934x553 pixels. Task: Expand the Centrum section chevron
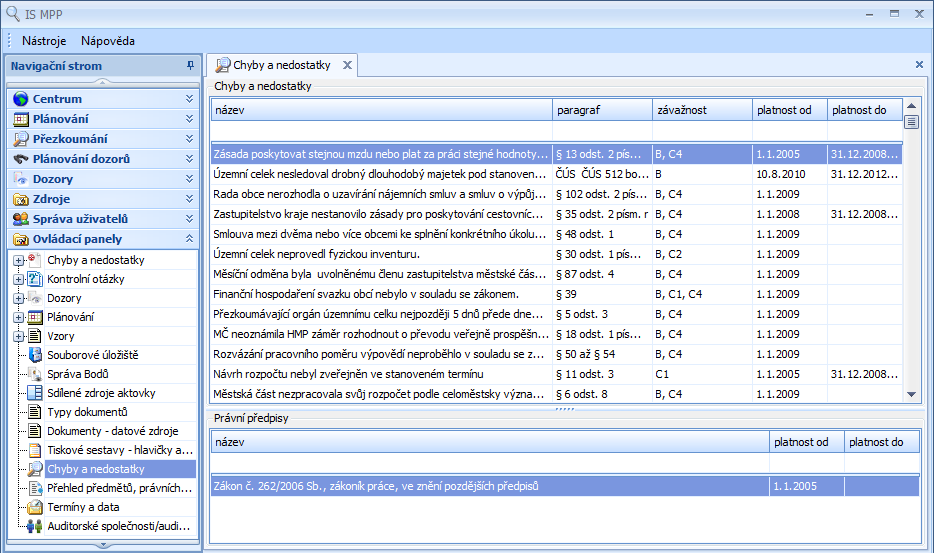189,99
